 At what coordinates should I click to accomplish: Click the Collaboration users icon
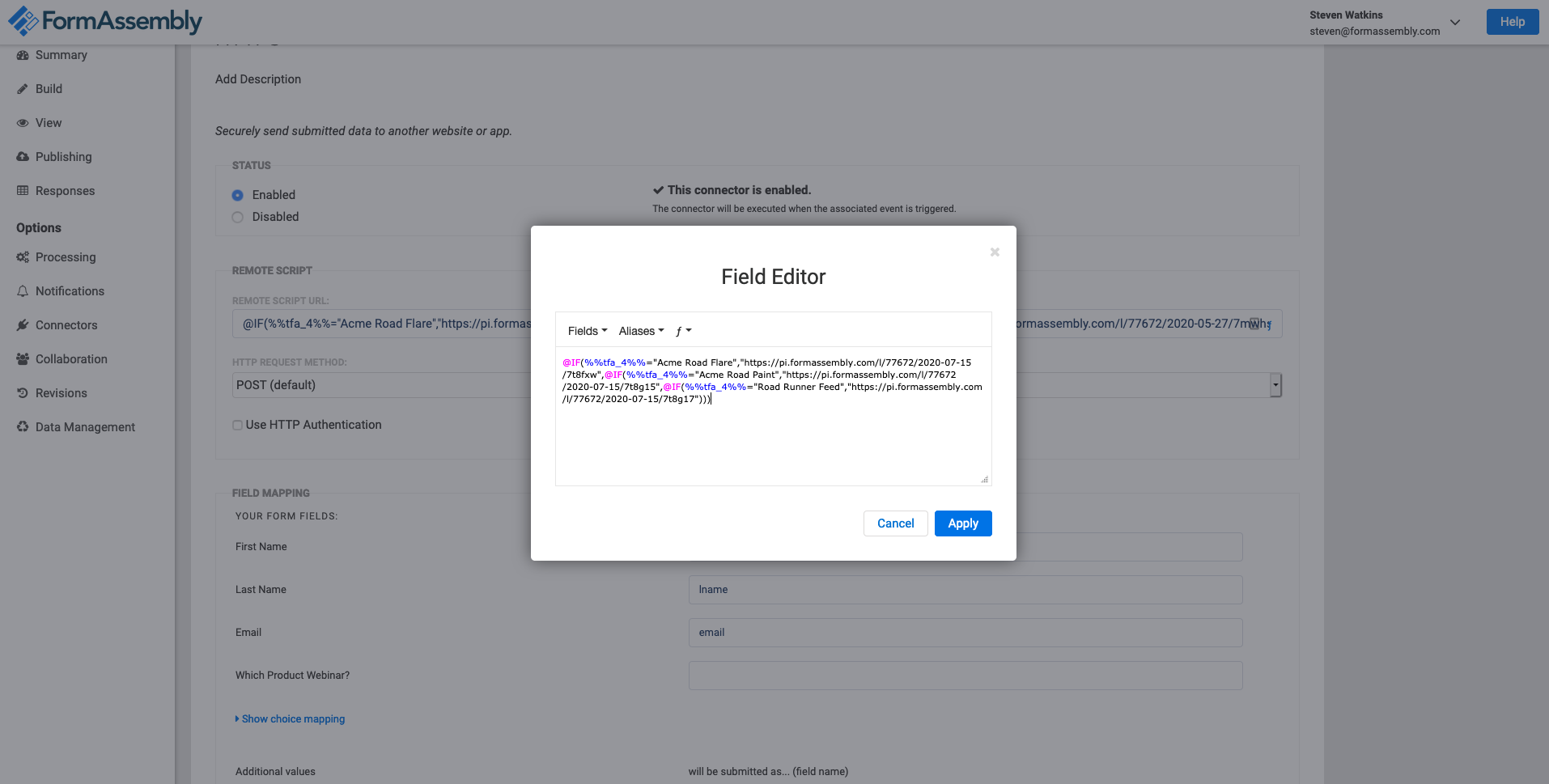point(23,359)
